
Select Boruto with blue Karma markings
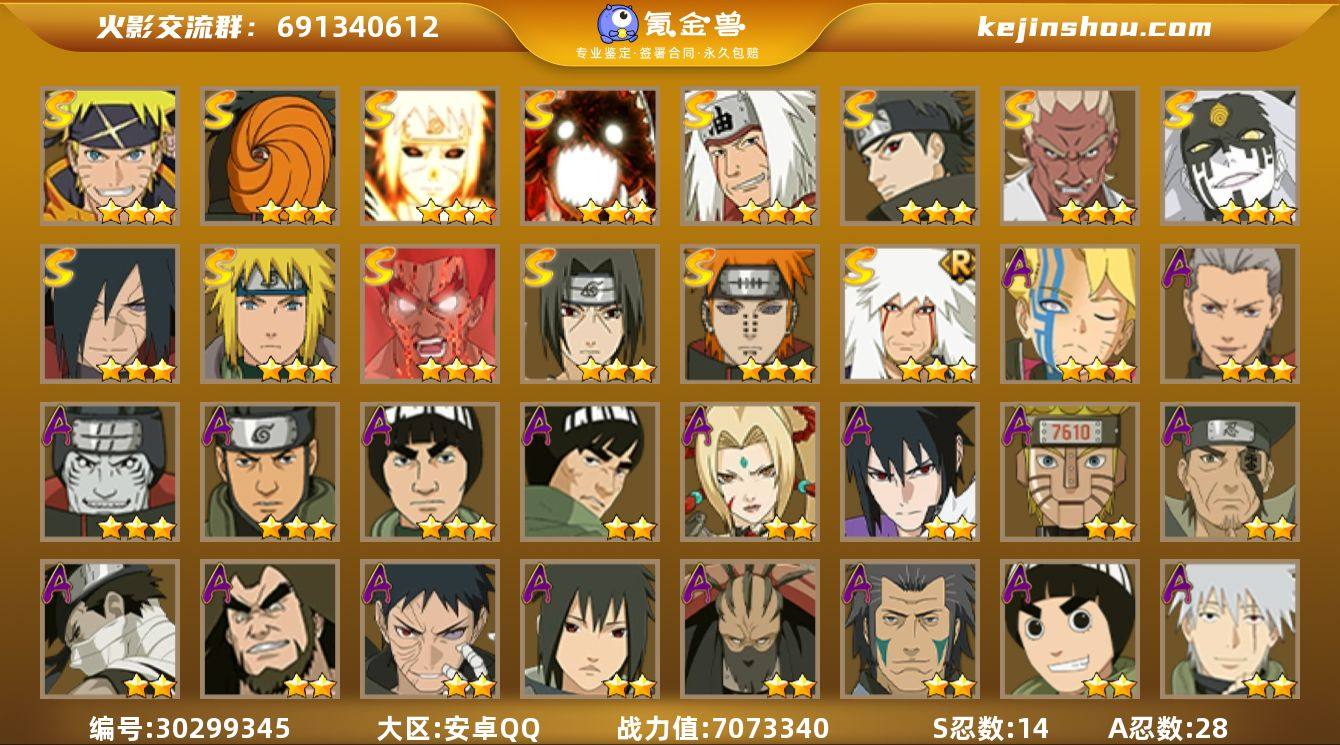coord(1070,314)
